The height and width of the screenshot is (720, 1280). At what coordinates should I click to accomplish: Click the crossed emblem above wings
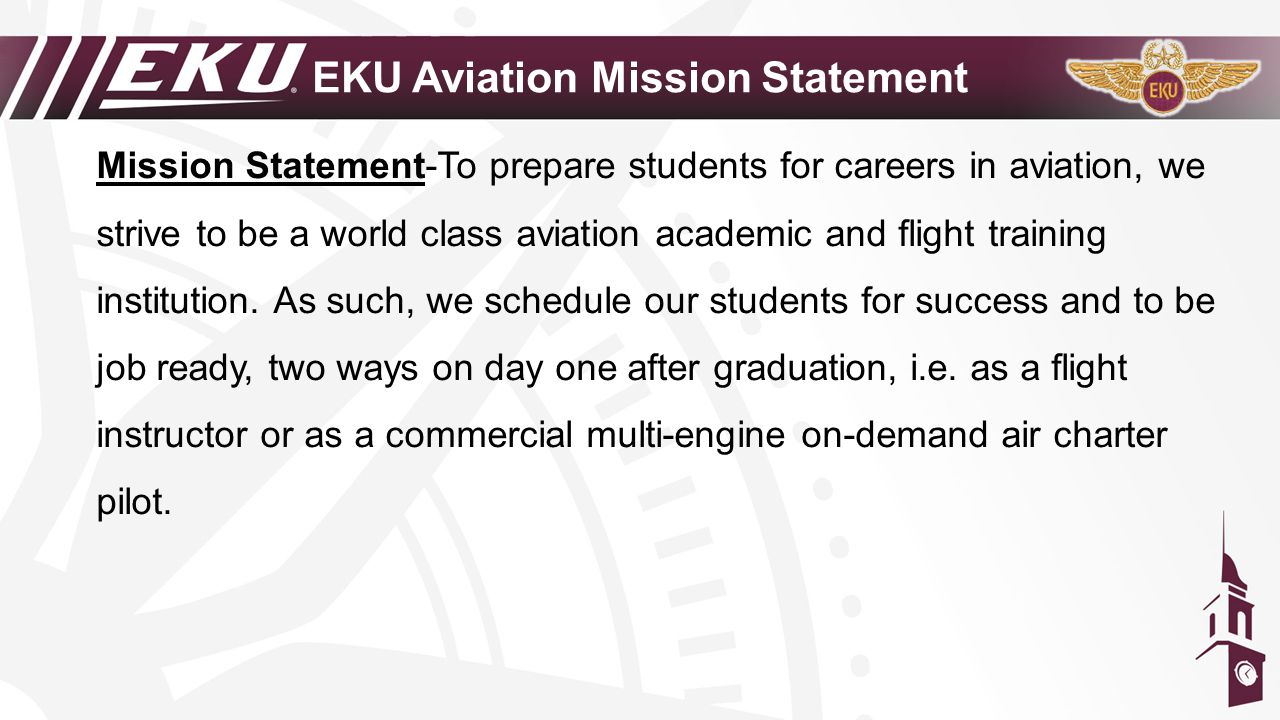1162,54
